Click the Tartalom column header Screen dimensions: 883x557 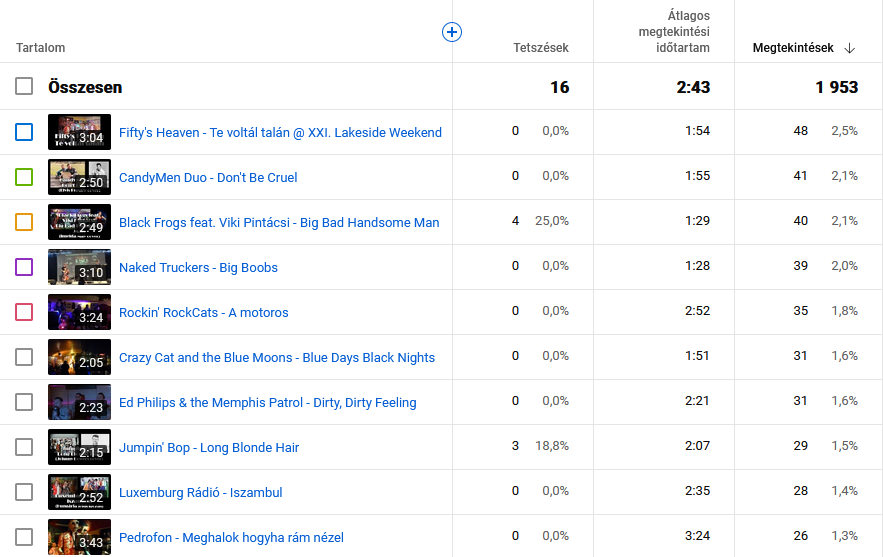[x=41, y=48]
